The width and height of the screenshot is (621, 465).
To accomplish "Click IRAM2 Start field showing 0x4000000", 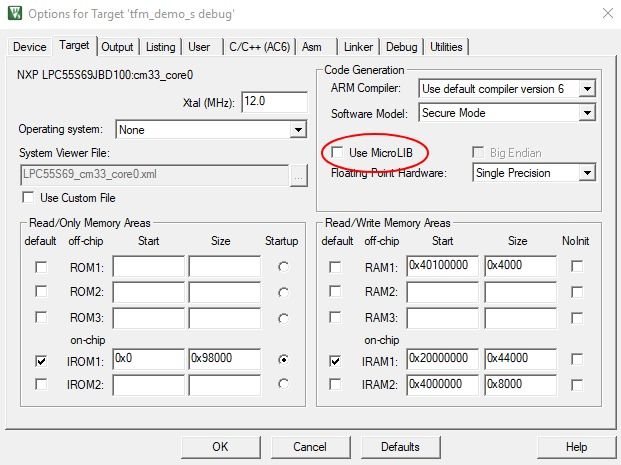I will 442,384.
